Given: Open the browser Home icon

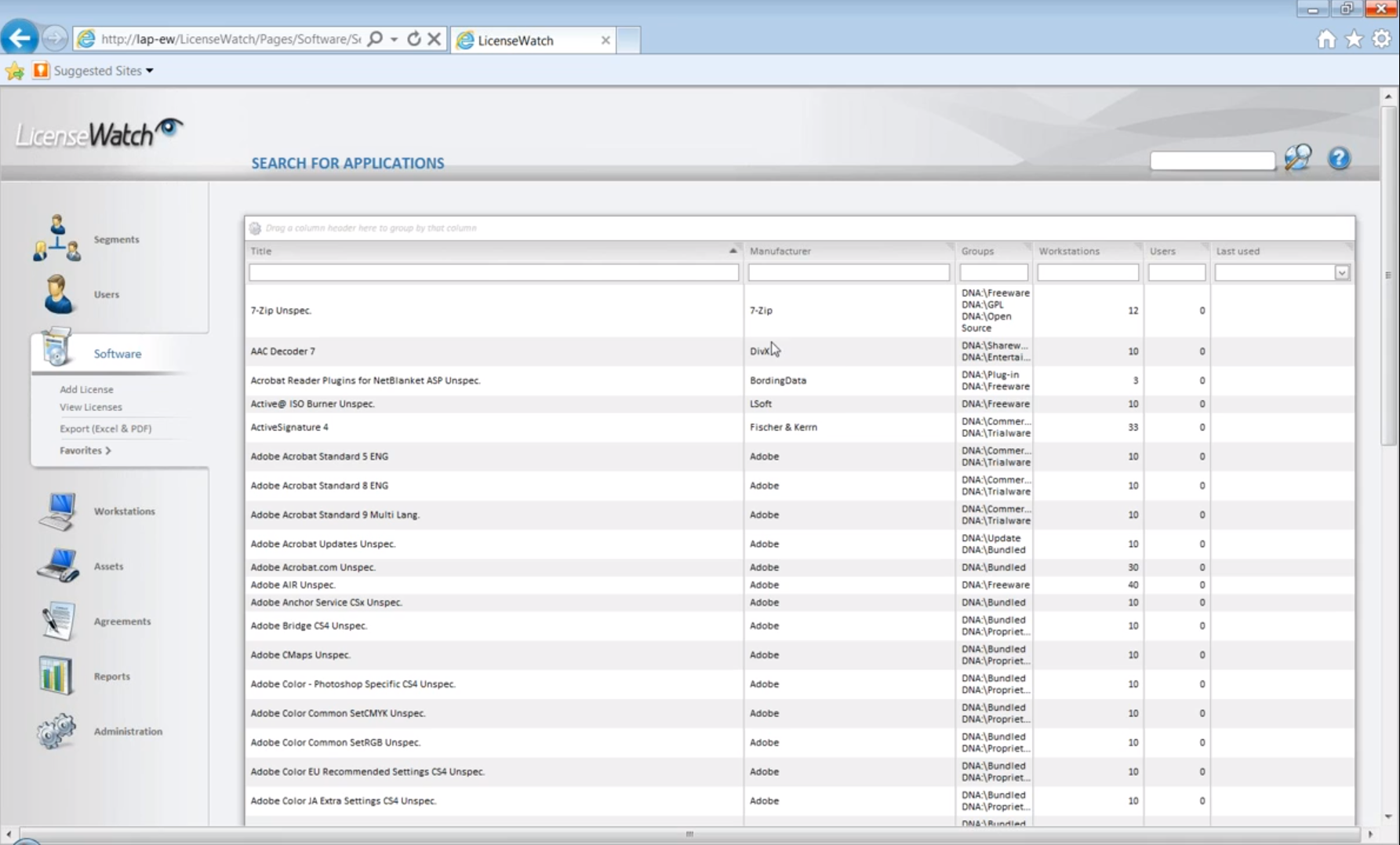Looking at the screenshot, I should (x=1326, y=39).
